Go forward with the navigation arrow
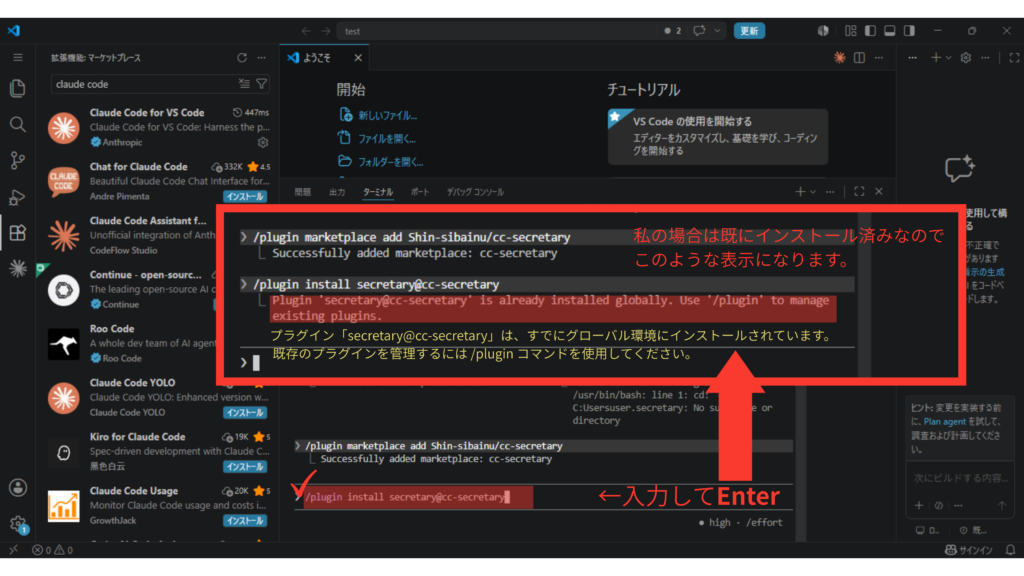Image resolution: width=1024 pixels, height=576 pixels. coord(325,31)
